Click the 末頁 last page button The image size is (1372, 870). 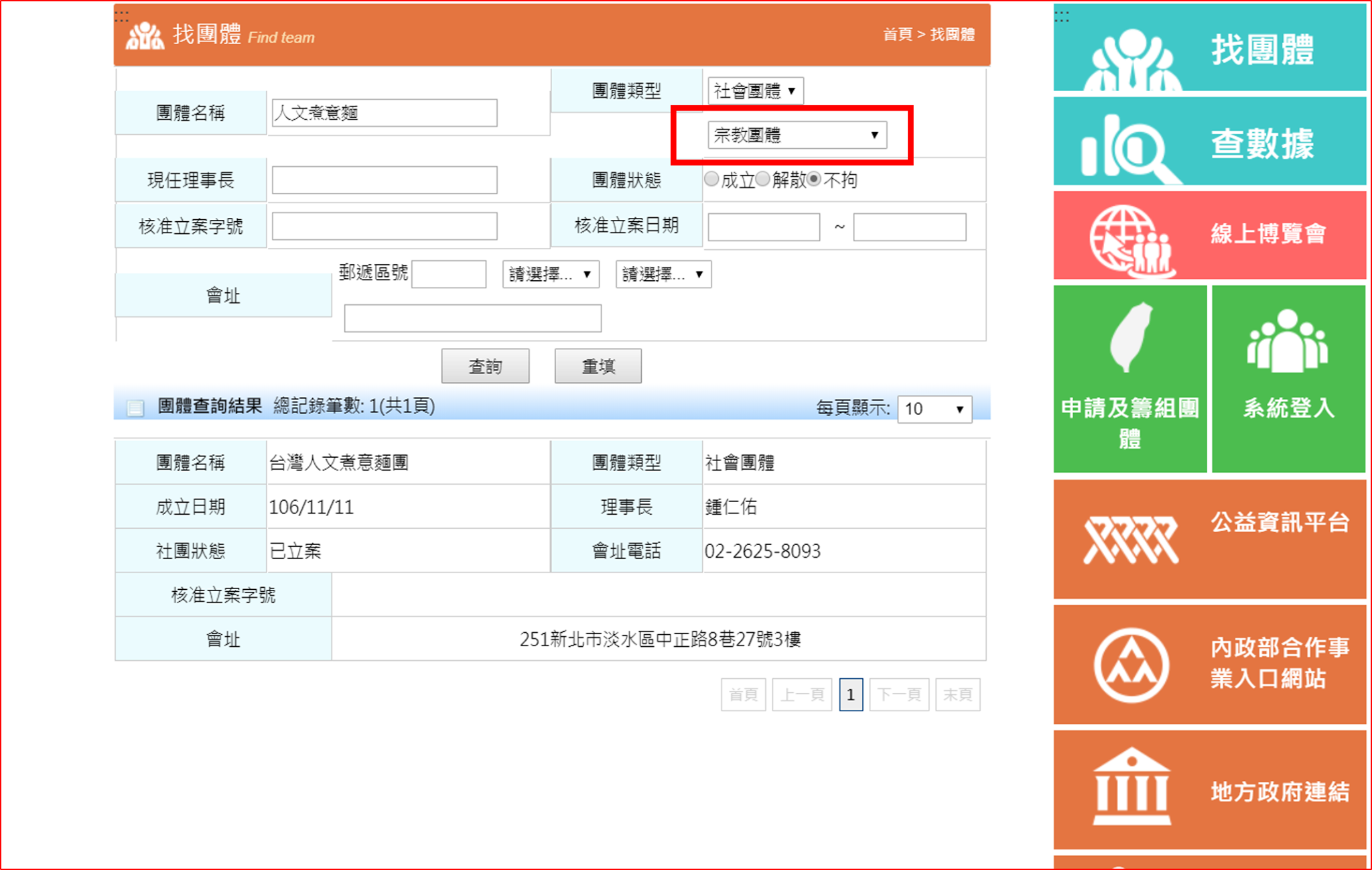[x=958, y=694]
